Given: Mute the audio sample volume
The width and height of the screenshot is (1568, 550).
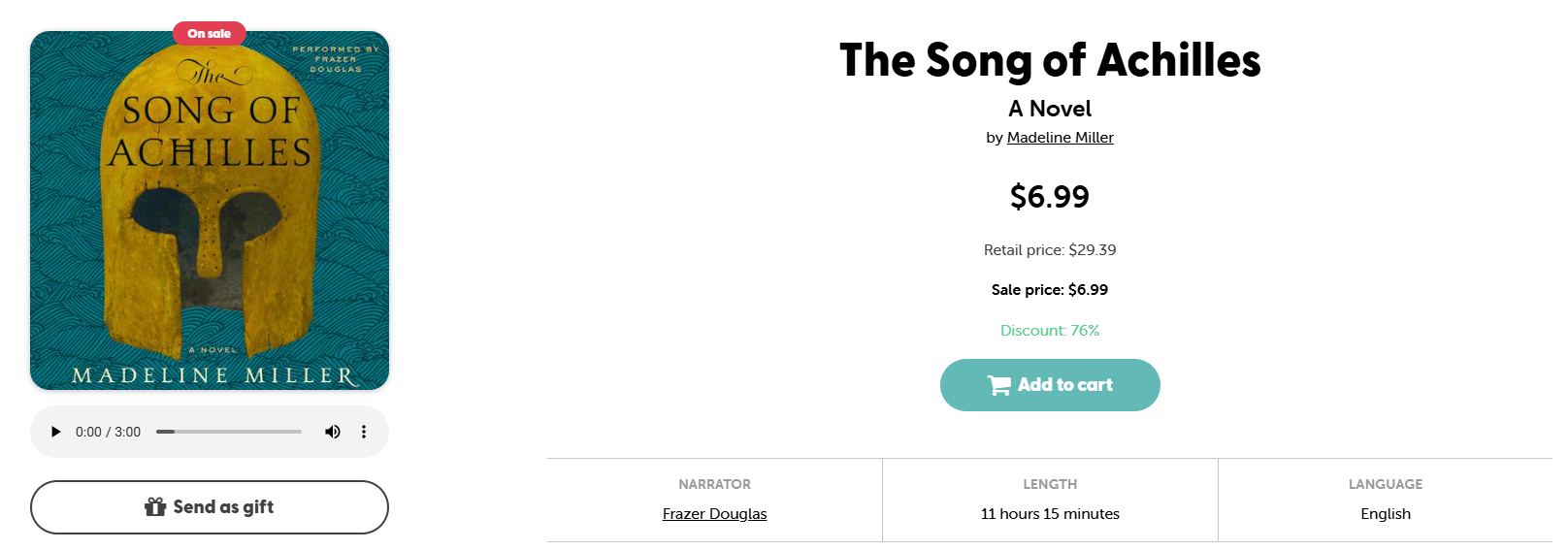Looking at the screenshot, I should (333, 432).
